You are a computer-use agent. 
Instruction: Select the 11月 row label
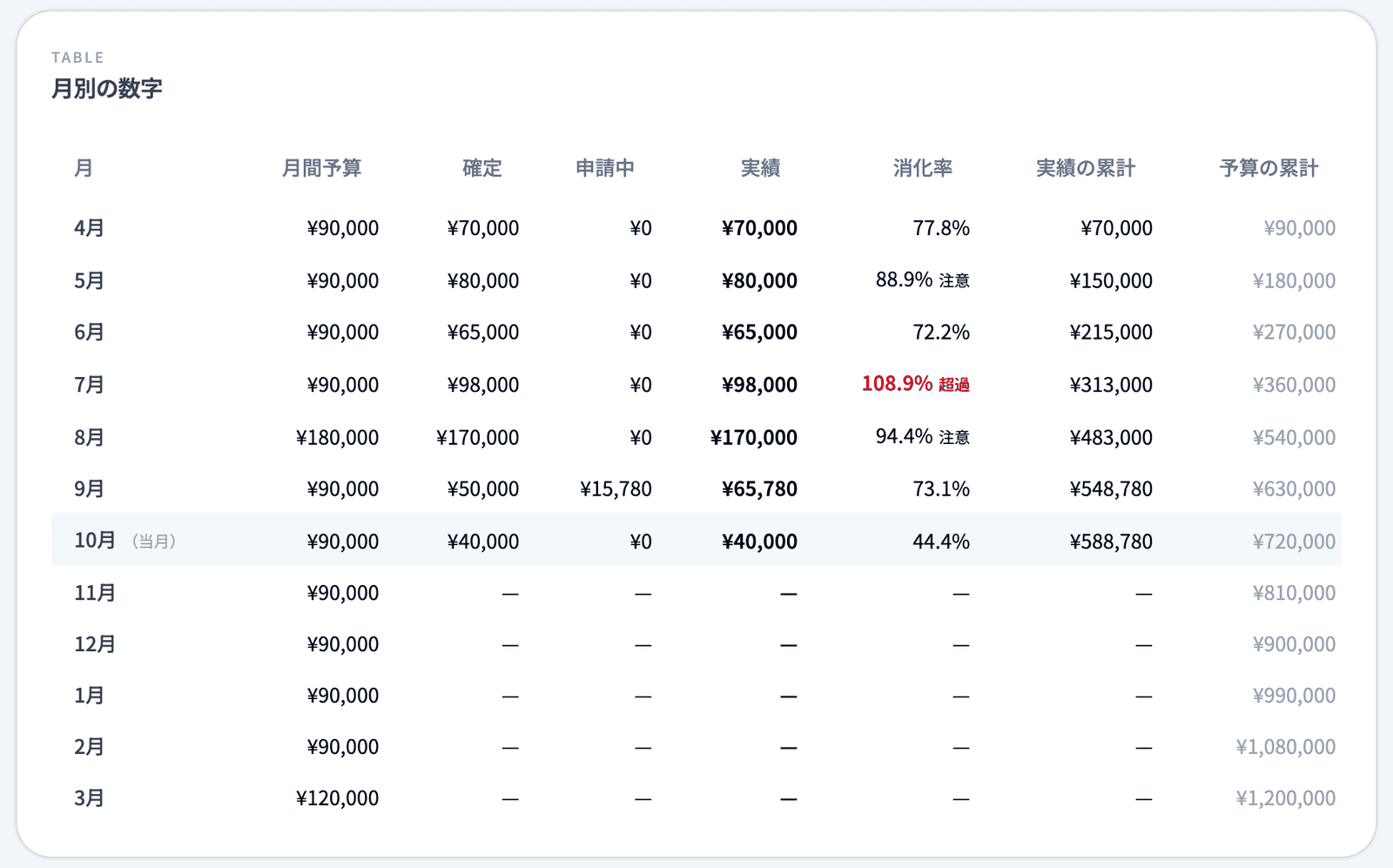pos(95,593)
